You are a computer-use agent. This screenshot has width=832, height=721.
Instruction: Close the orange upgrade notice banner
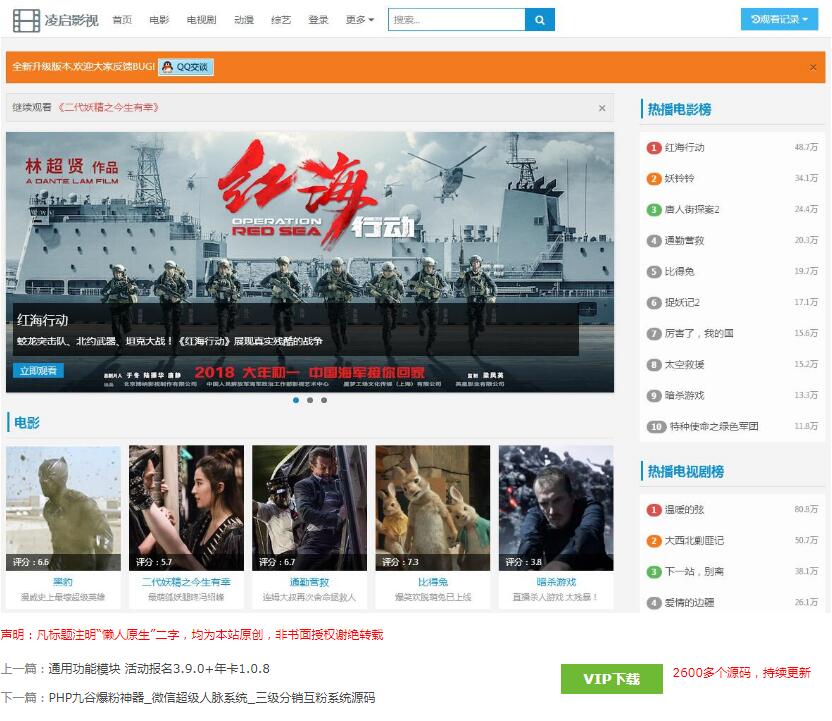(x=813, y=67)
